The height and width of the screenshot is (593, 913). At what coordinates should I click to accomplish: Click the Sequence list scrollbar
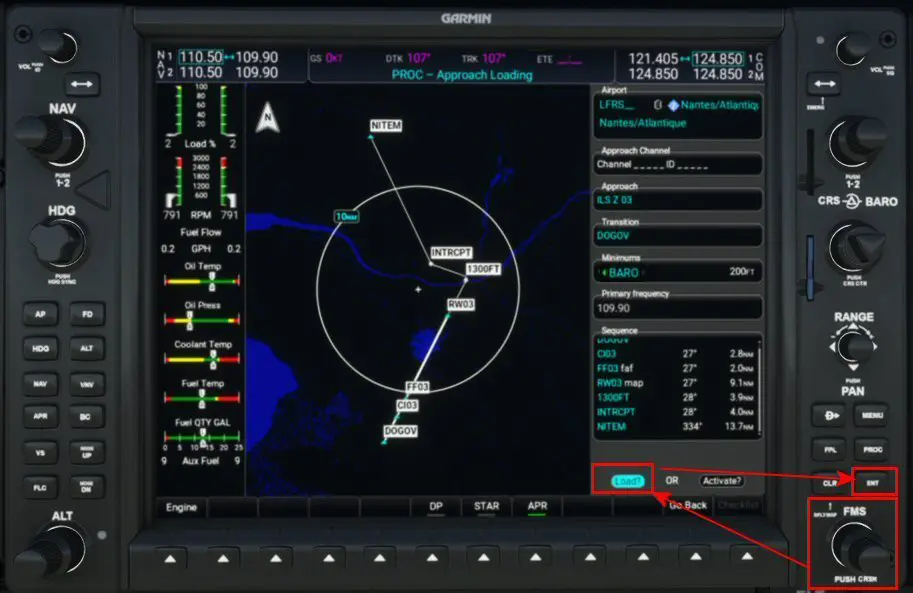[759, 387]
